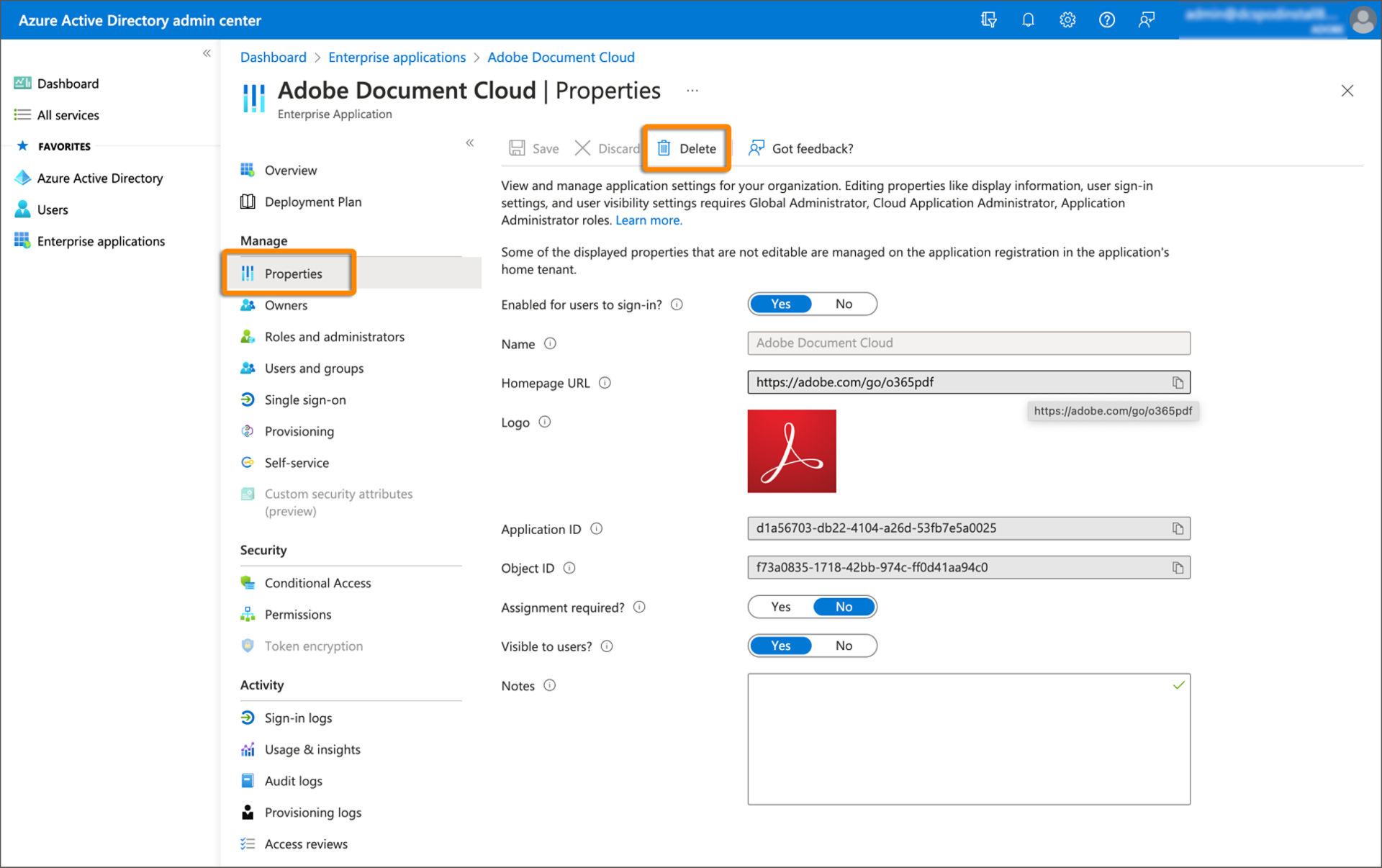Click the Got feedback icon
The width and height of the screenshot is (1382, 868).
click(x=756, y=148)
